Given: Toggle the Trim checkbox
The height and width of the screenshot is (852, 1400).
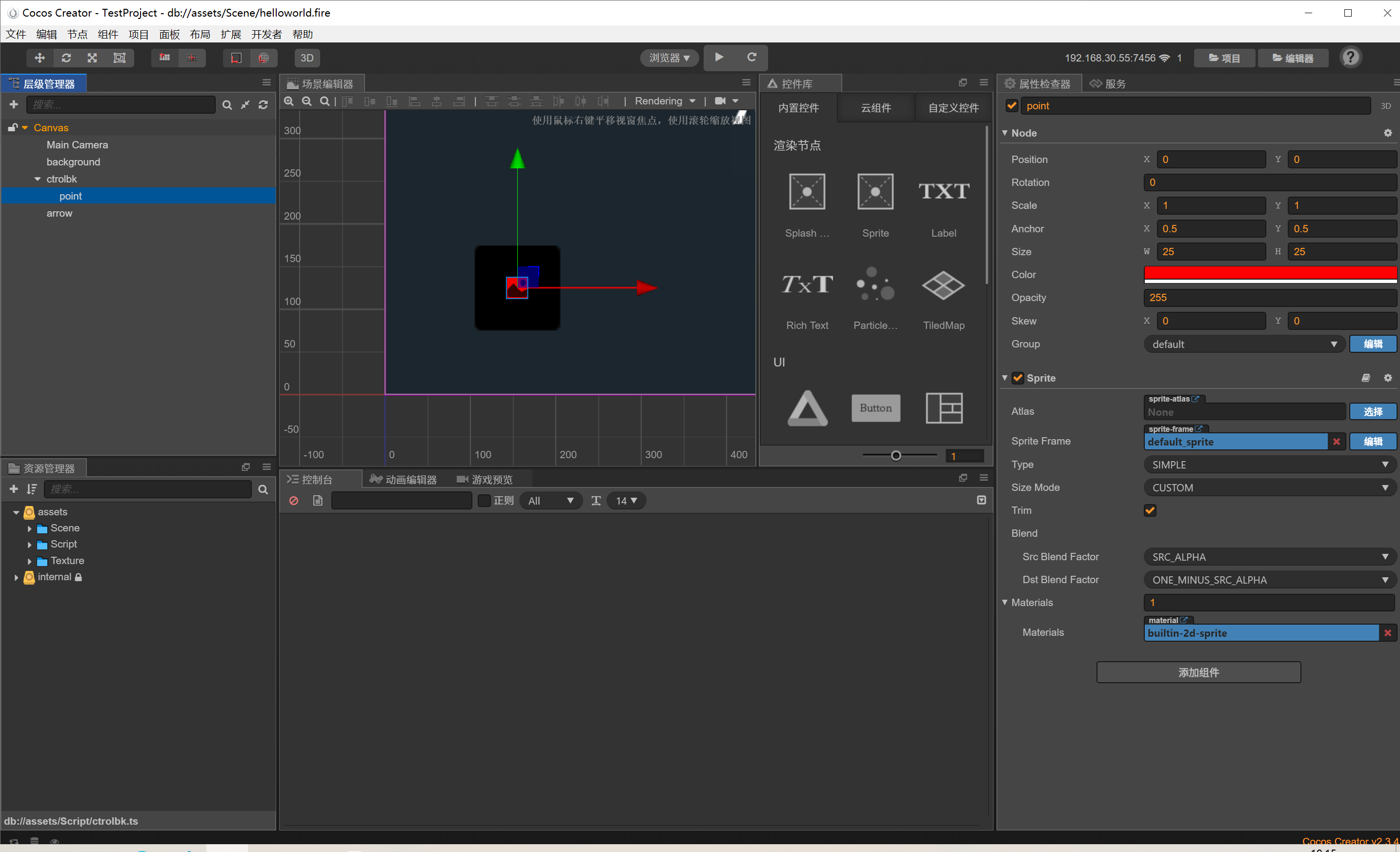Looking at the screenshot, I should [x=1150, y=510].
